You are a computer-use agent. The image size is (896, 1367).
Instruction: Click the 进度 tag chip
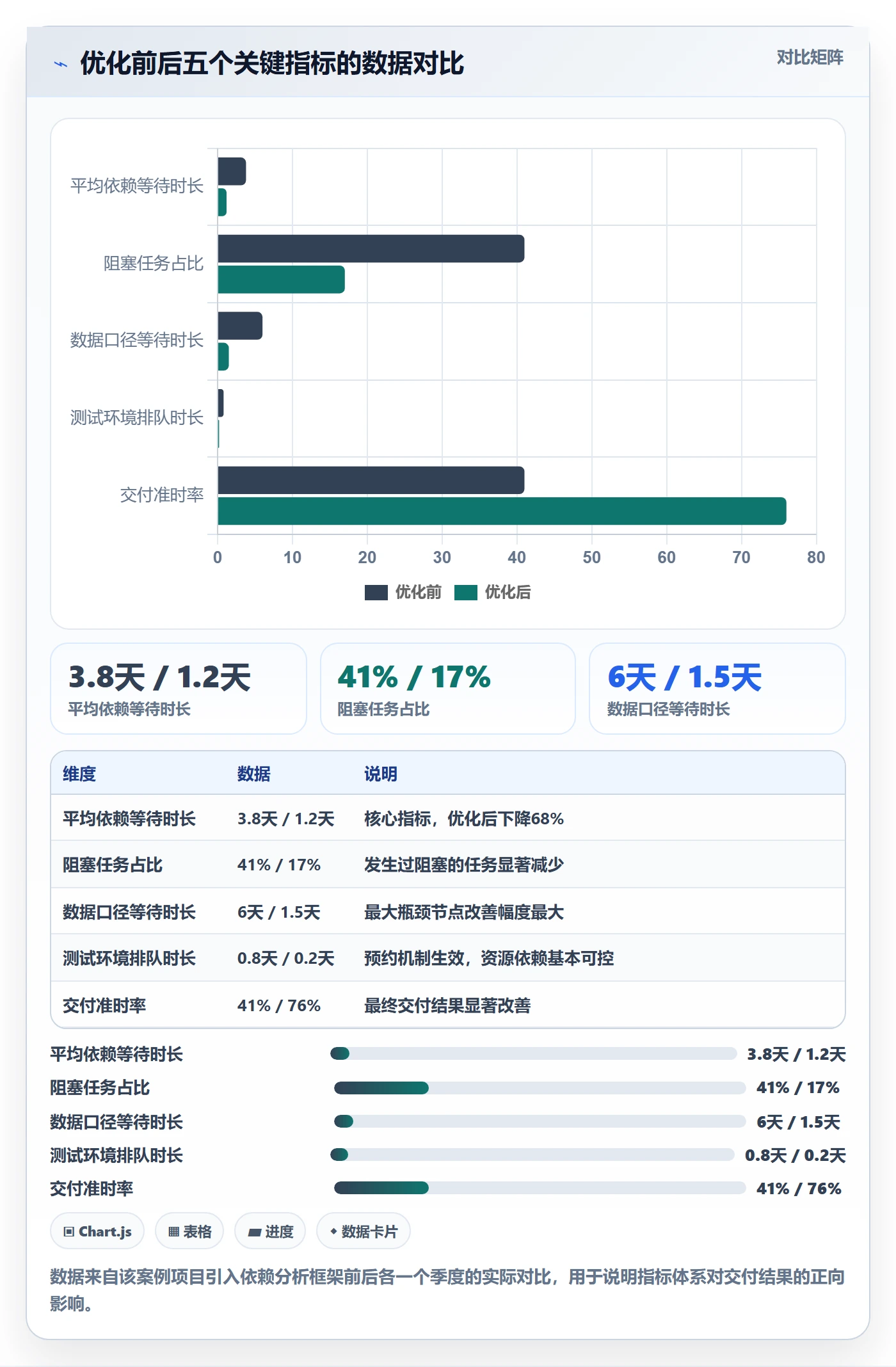click(x=270, y=1231)
